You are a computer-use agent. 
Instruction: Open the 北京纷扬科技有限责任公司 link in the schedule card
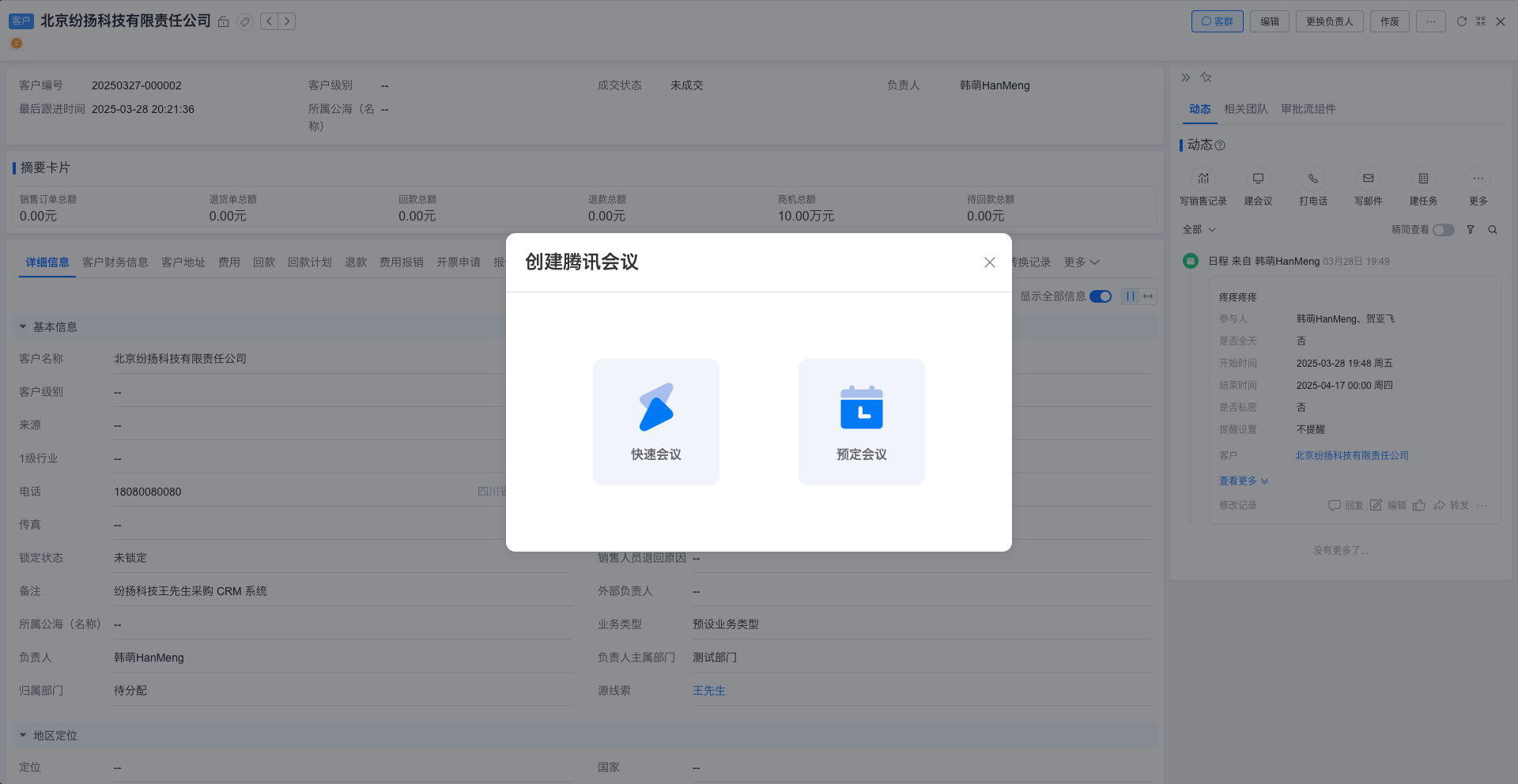point(1352,456)
